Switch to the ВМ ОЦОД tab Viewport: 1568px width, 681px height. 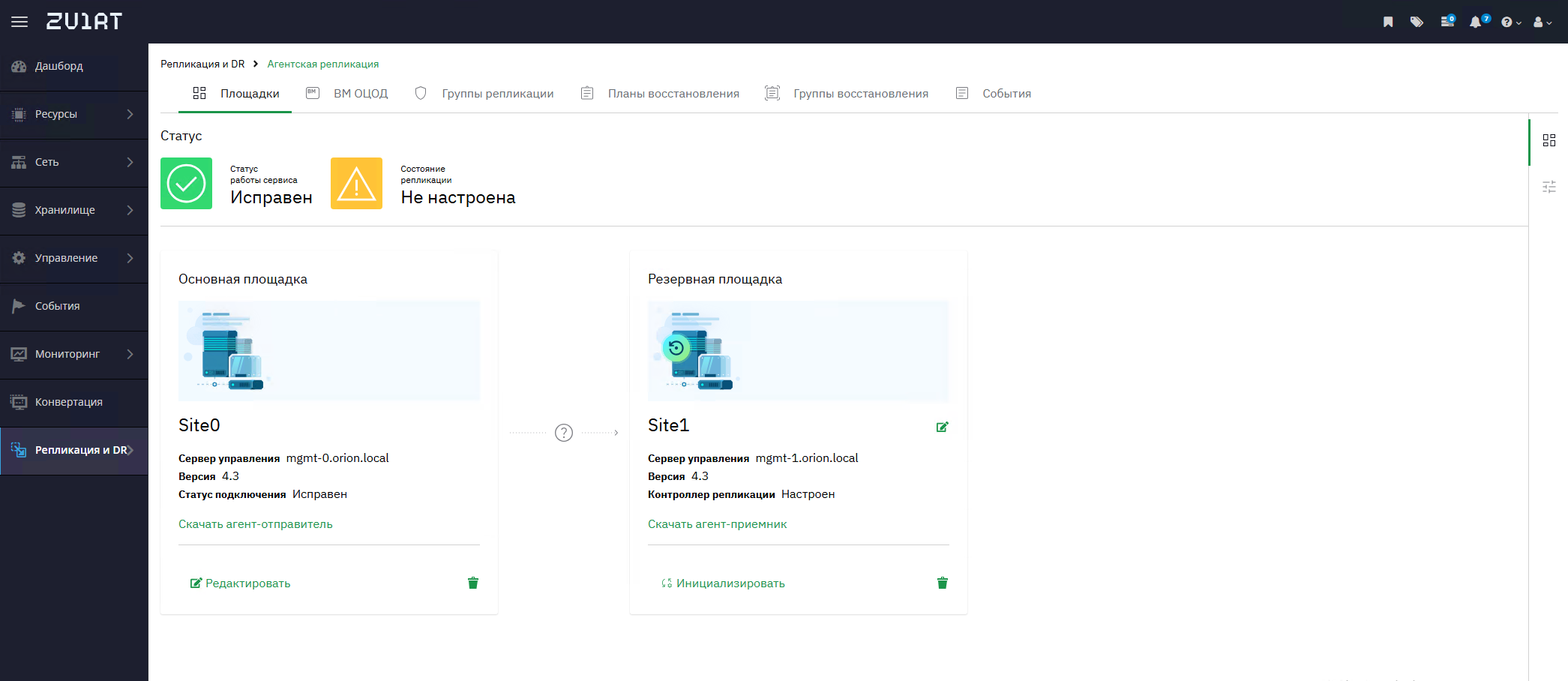[x=347, y=94]
